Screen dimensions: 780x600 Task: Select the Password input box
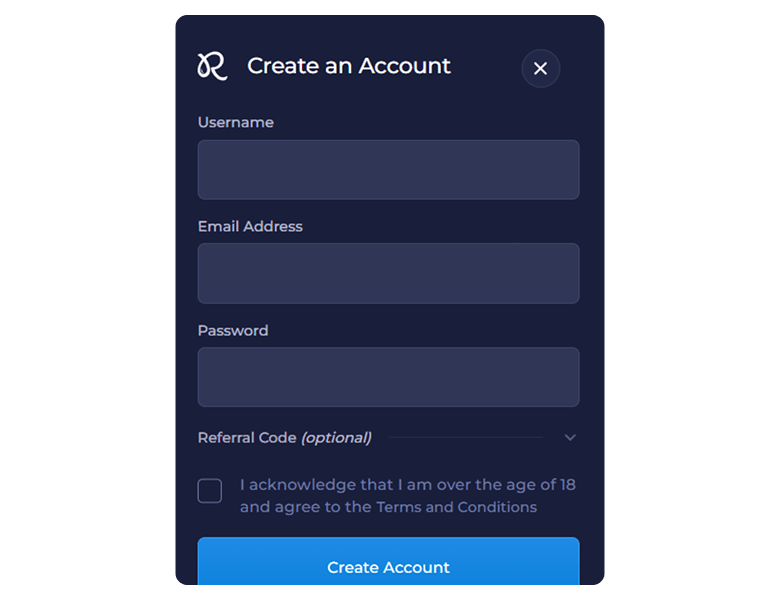(x=388, y=377)
